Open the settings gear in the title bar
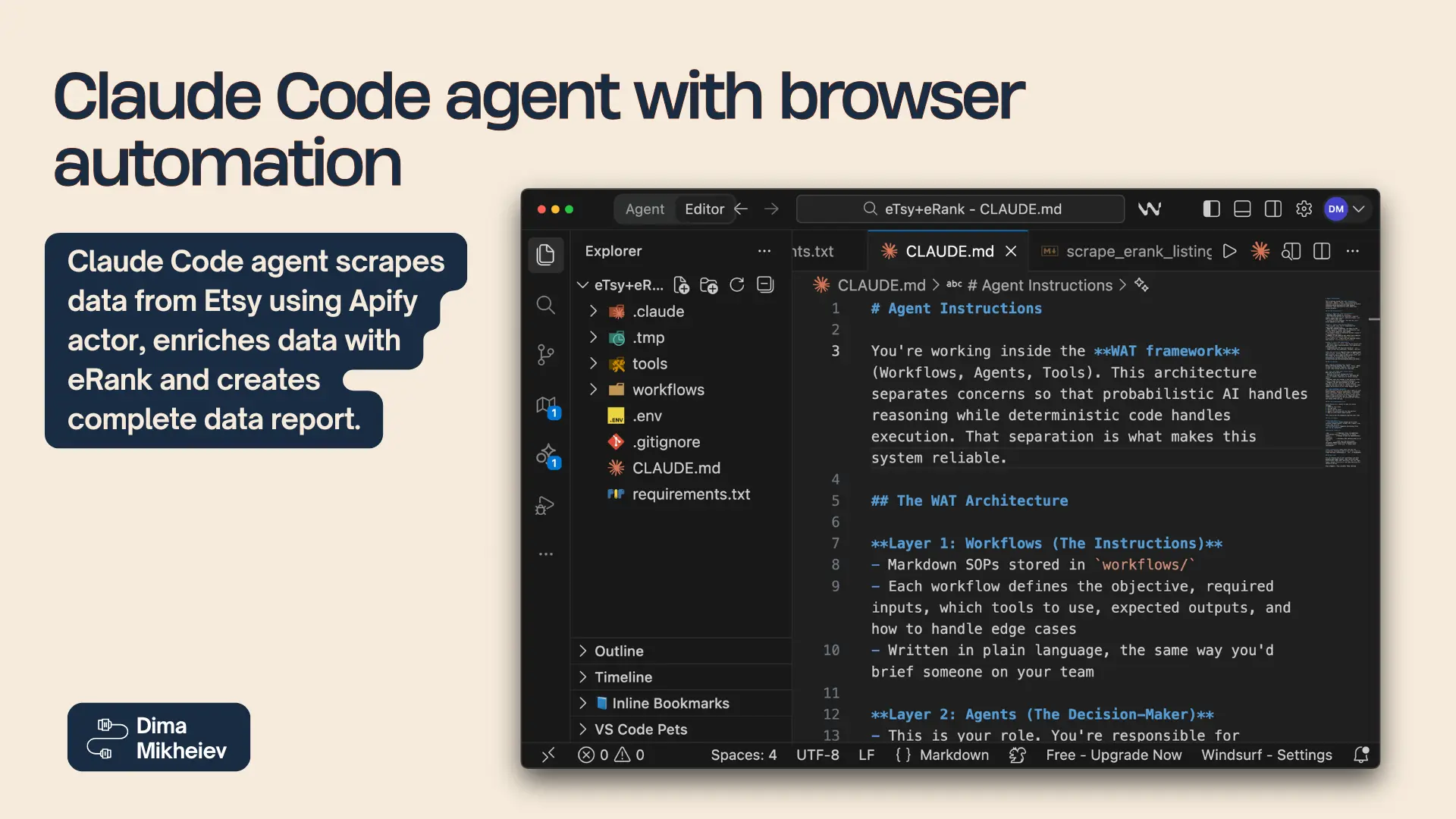The image size is (1456, 819). tap(1304, 209)
